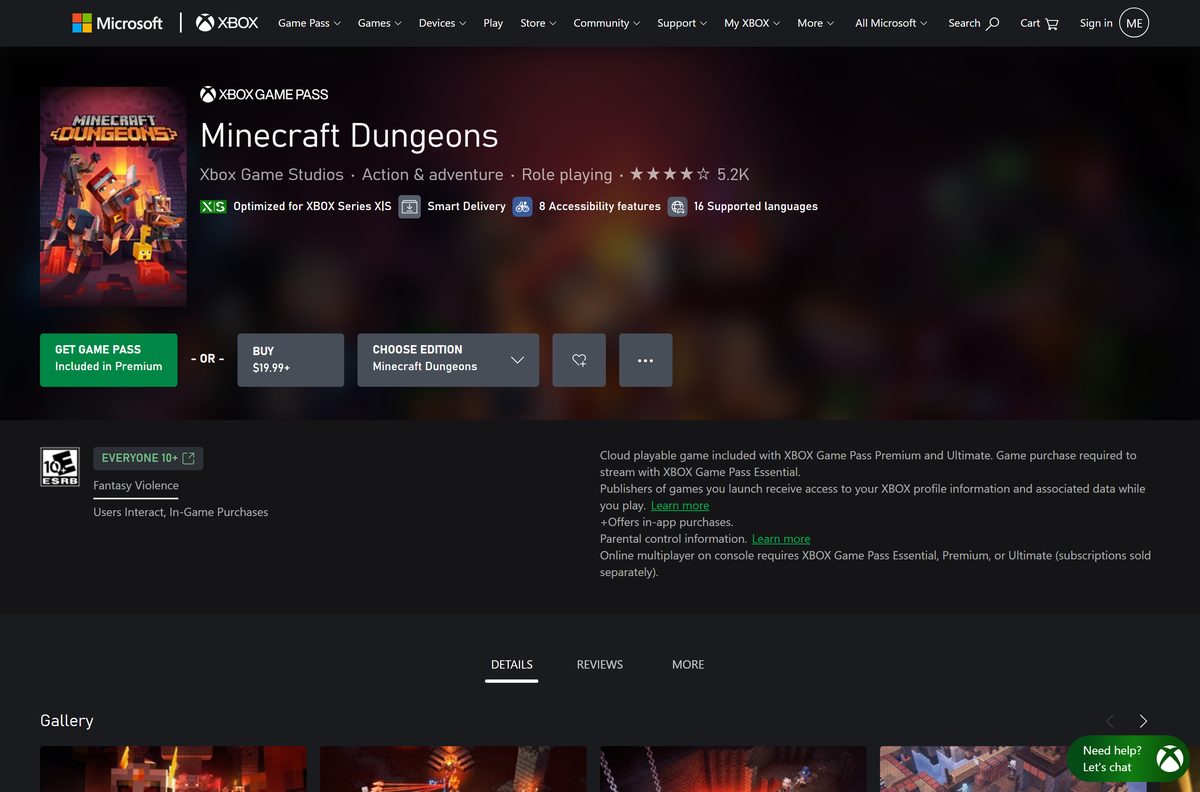Expand the Support menu
Viewport: 1200px width, 792px height.
[682, 23]
